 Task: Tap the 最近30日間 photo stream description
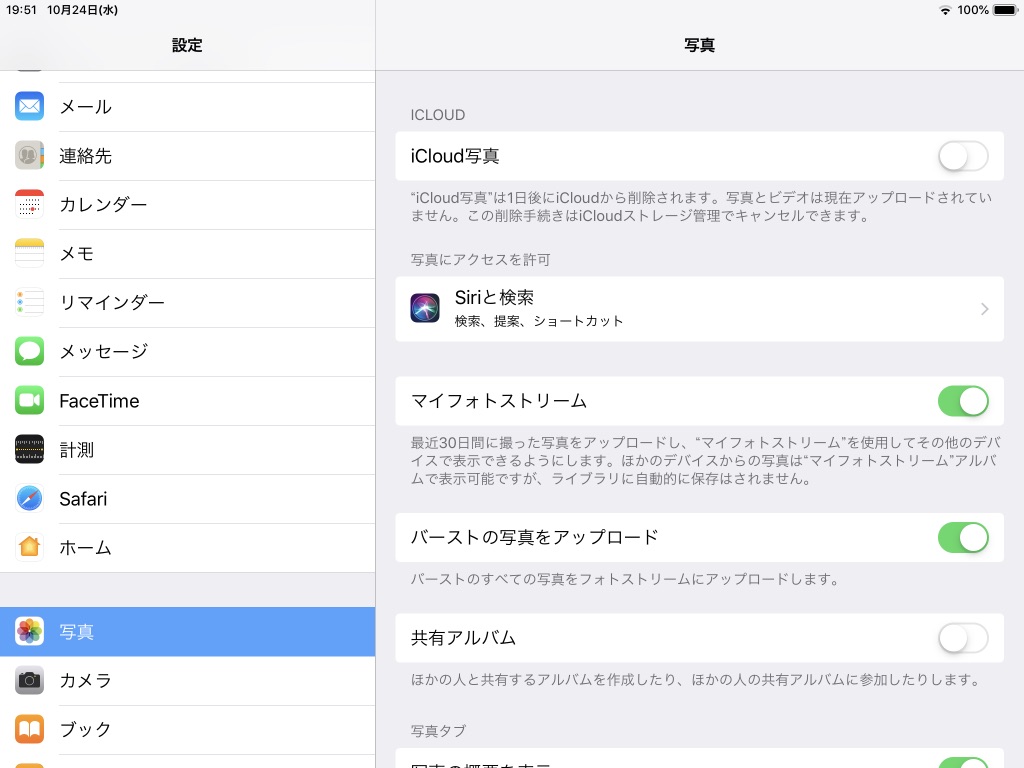pyautogui.click(x=705, y=461)
